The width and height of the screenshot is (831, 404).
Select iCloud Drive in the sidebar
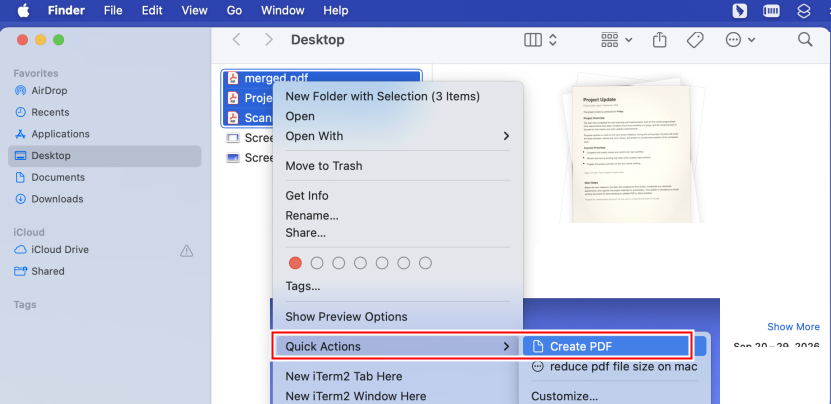point(104,250)
